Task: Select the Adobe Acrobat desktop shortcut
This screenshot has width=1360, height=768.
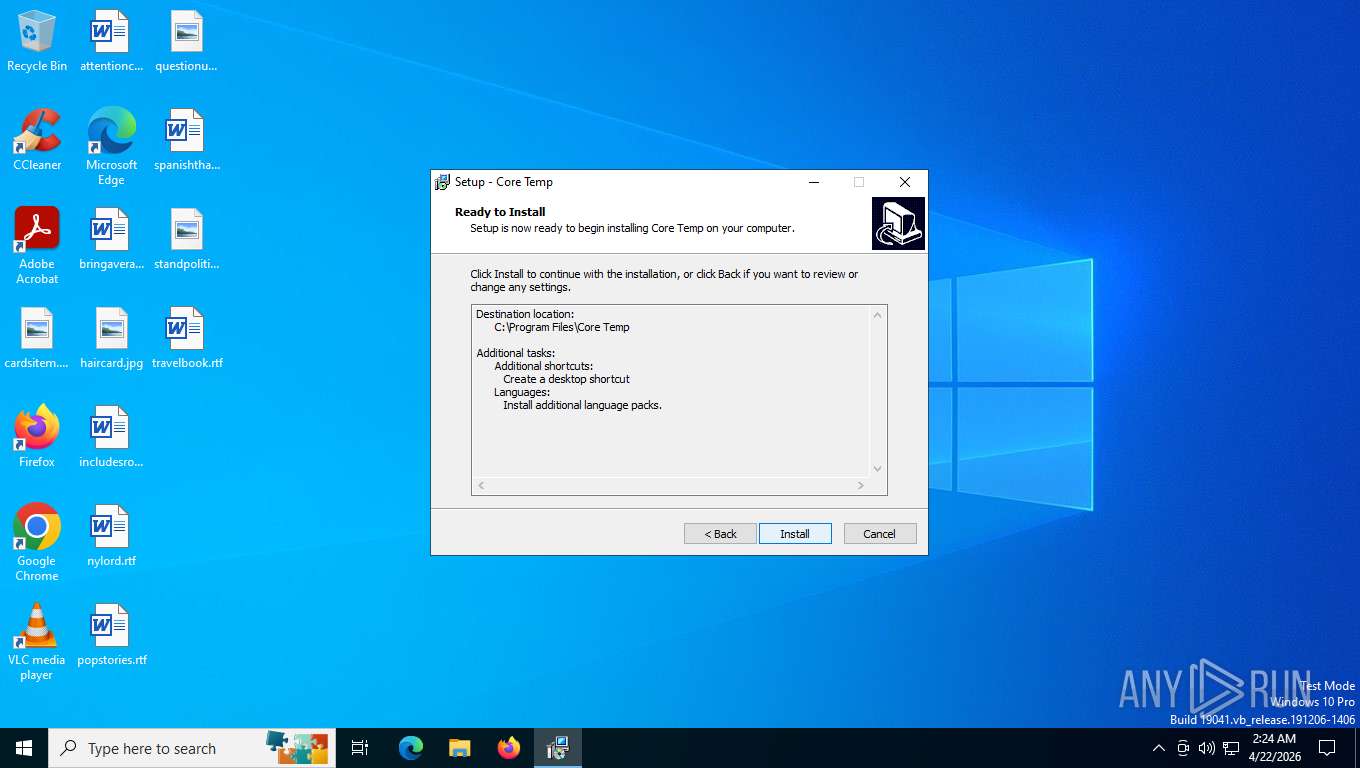Action: [37, 246]
